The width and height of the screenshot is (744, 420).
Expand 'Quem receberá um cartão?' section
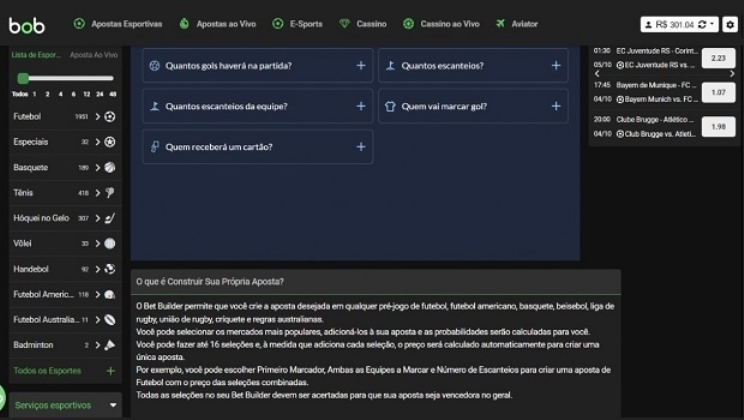pos(361,147)
